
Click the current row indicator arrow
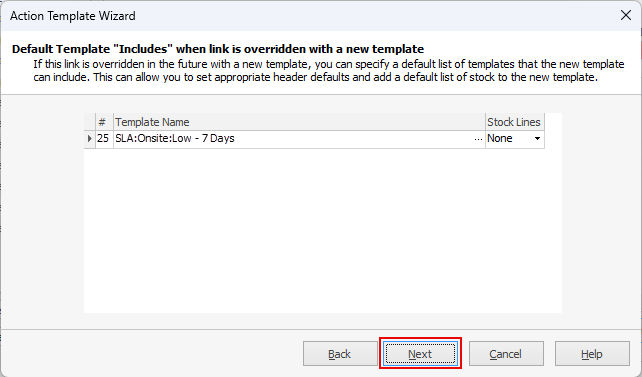90,139
